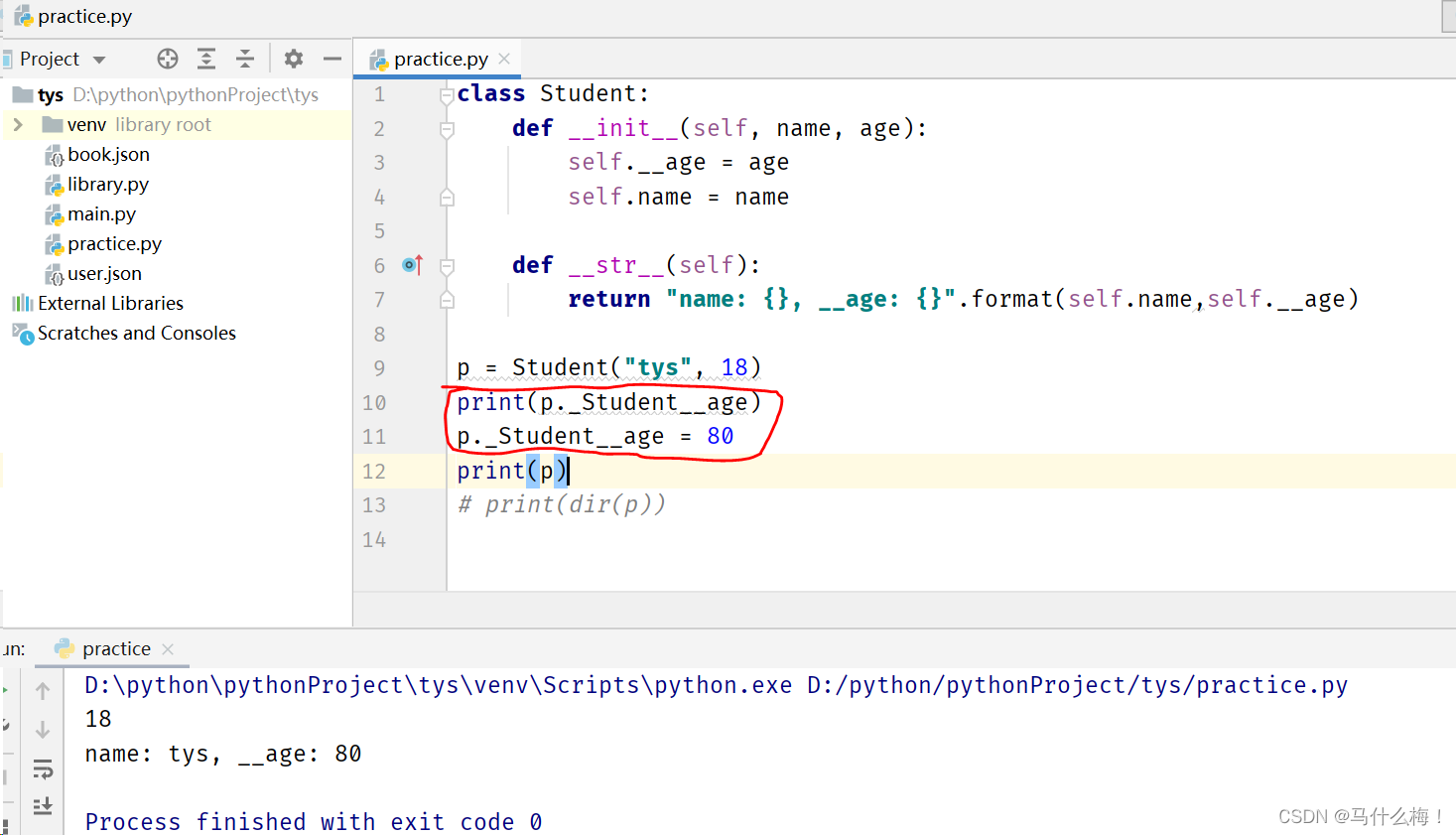
Task: Collapse the __init__ method code fold
Action: pos(445,127)
